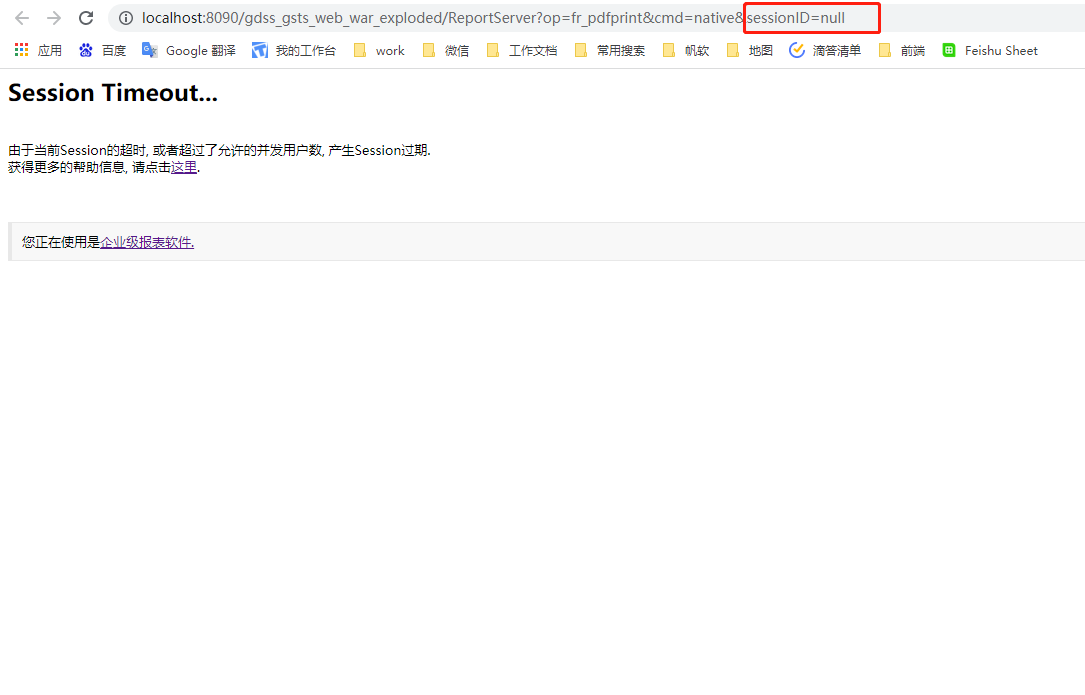View site information icon in address bar
The image size is (1085, 695).
pos(126,18)
